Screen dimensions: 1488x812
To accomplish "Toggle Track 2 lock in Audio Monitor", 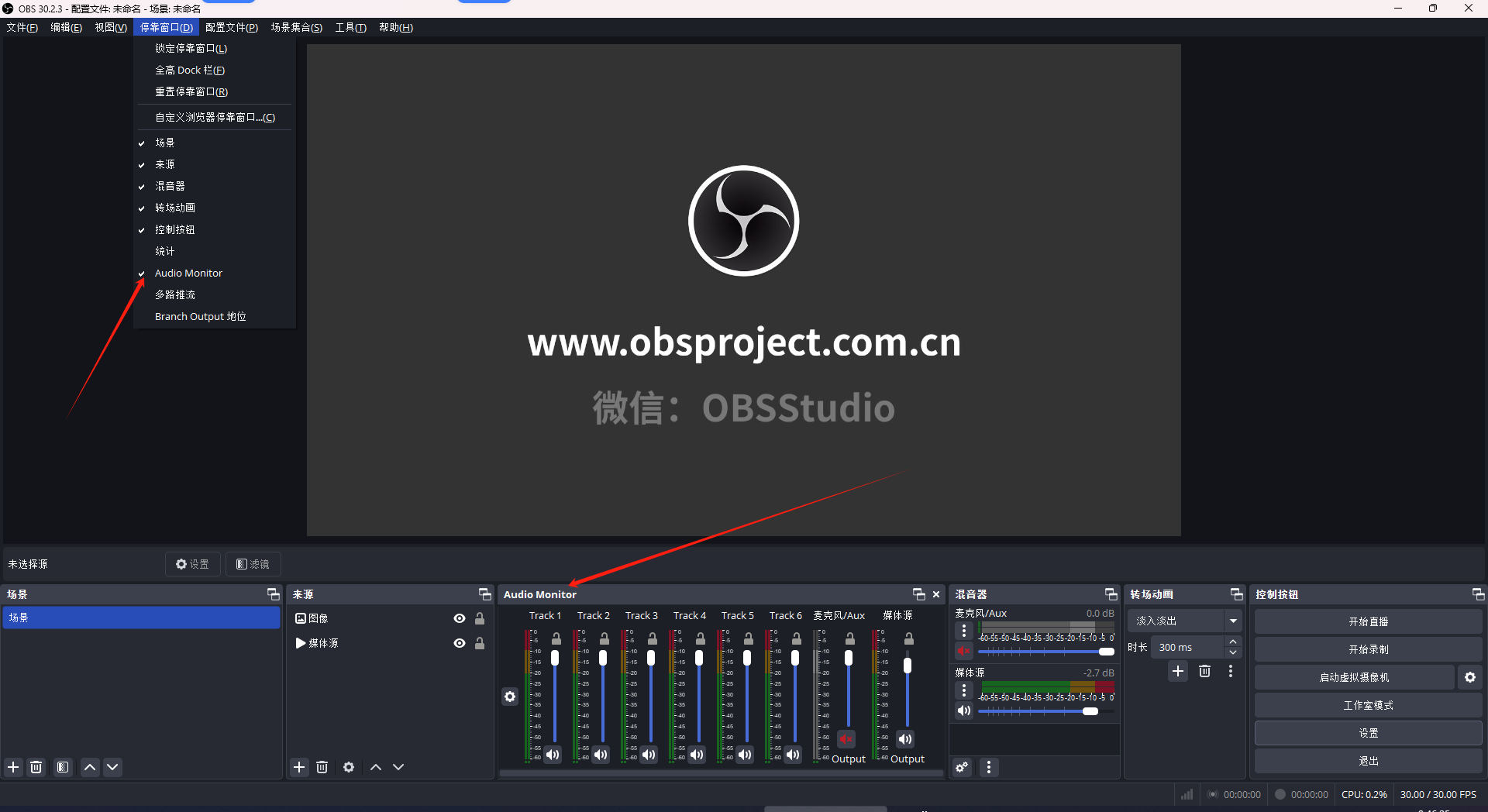I will click(604, 639).
